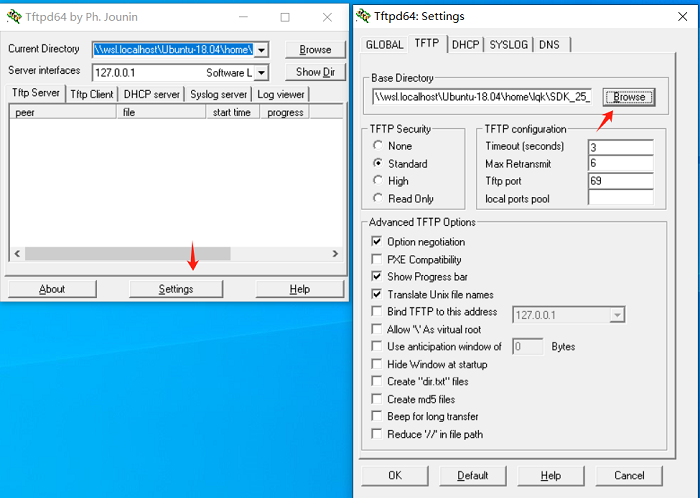The height and width of the screenshot is (498, 700).
Task: Click the progress column header
Action: pos(285,112)
